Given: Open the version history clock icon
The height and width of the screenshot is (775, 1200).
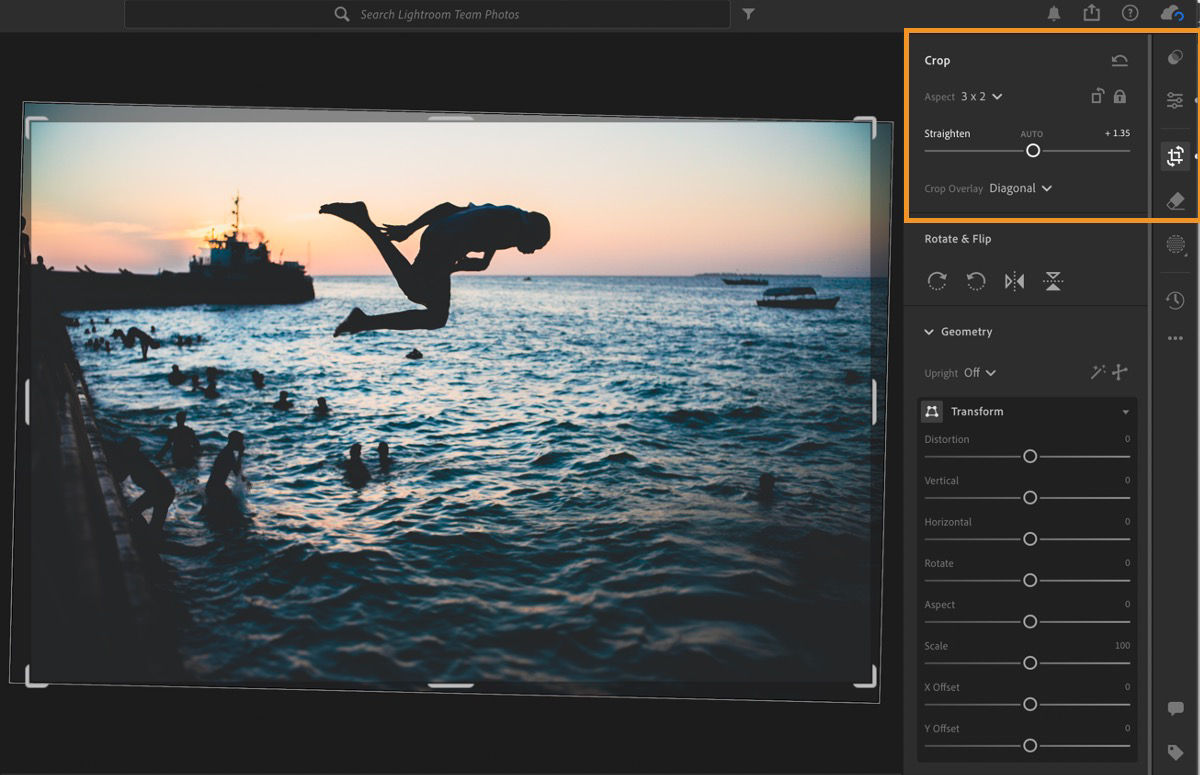Looking at the screenshot, I should tap(1175, 300).
